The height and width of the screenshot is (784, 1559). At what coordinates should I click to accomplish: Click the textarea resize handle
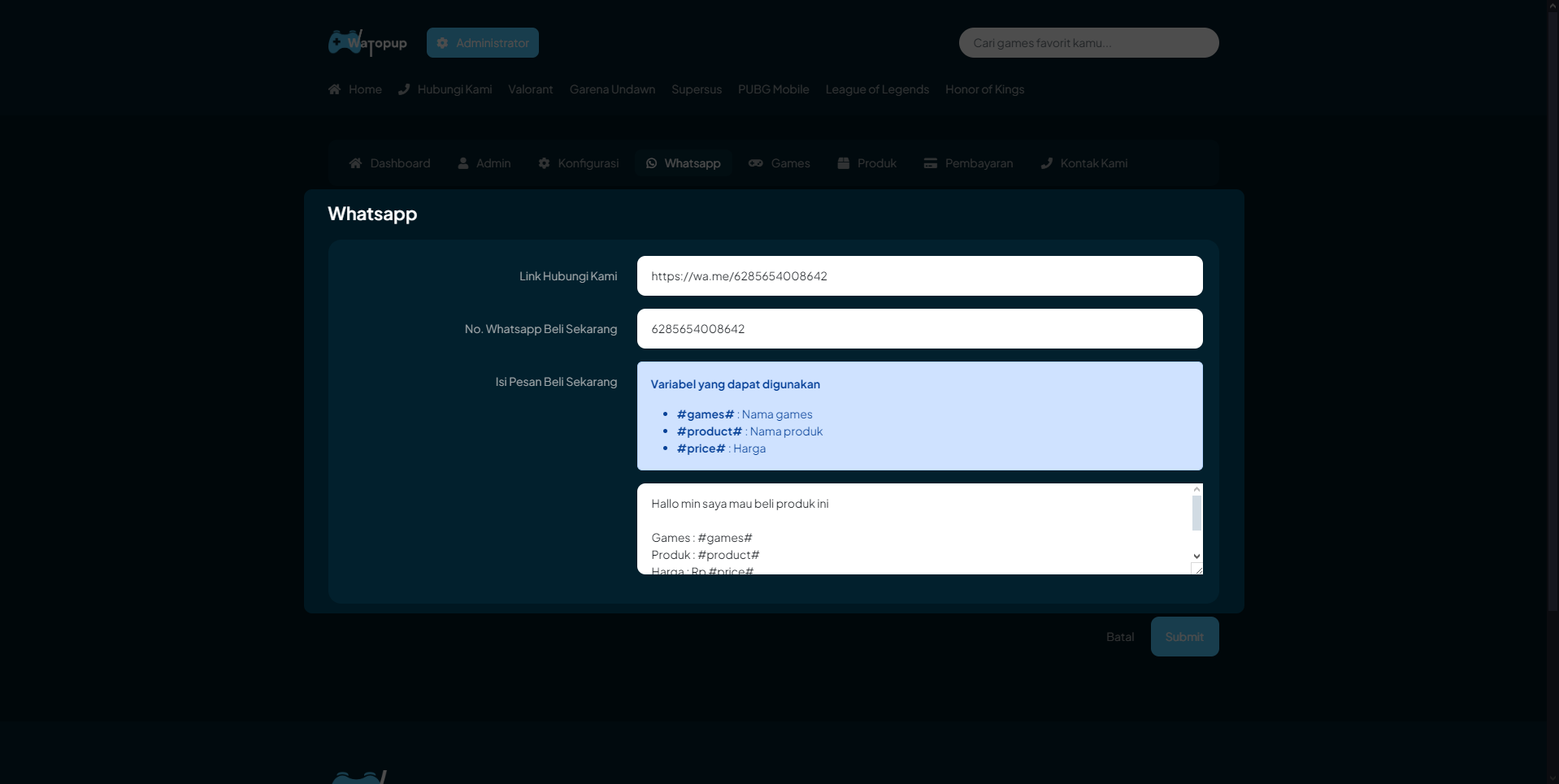1197,569
